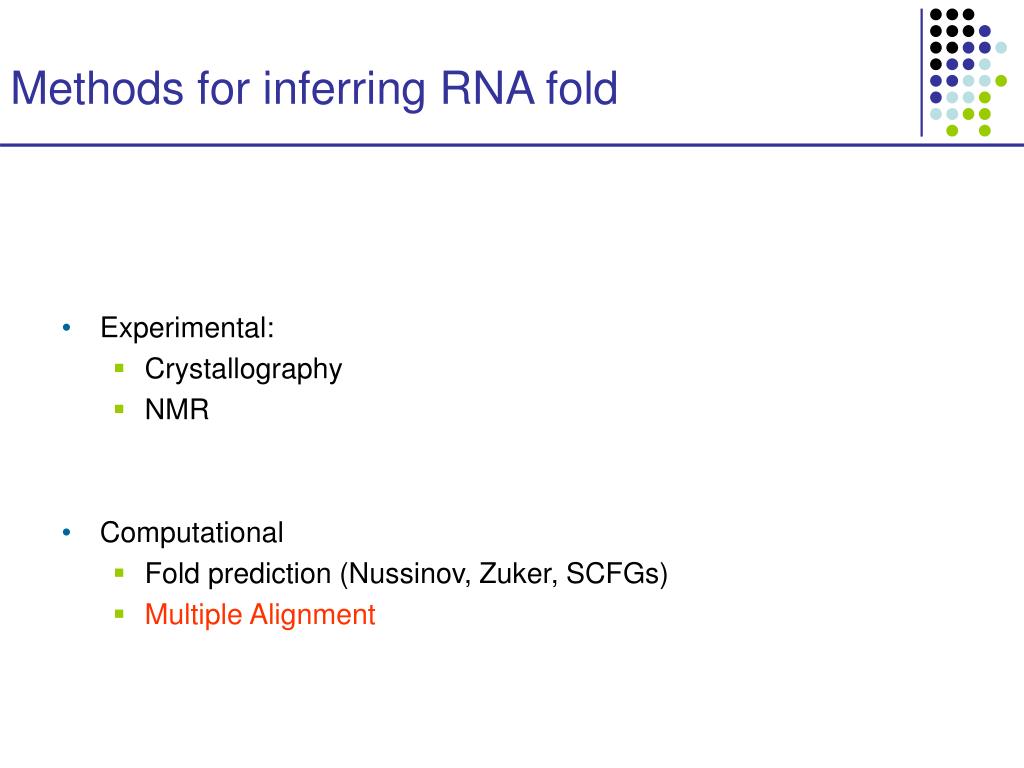Image resolution: width=1024 pixels, height=768 pixels.
Task: Click the blue round bullet before Computational
Action: [67, 533]
